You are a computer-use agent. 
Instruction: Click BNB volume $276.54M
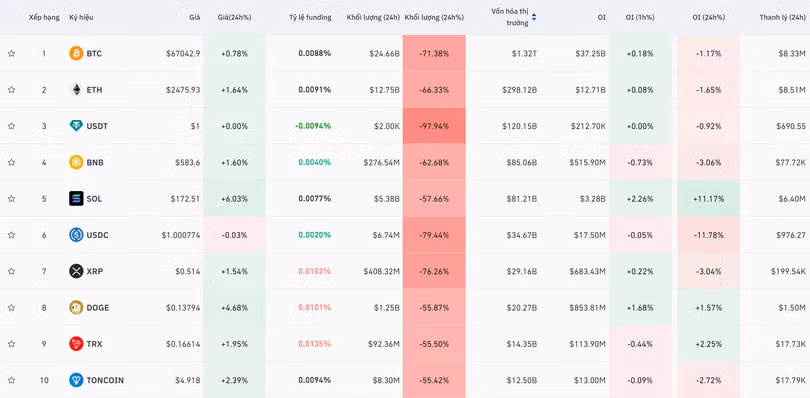click(x=381, y=162)
